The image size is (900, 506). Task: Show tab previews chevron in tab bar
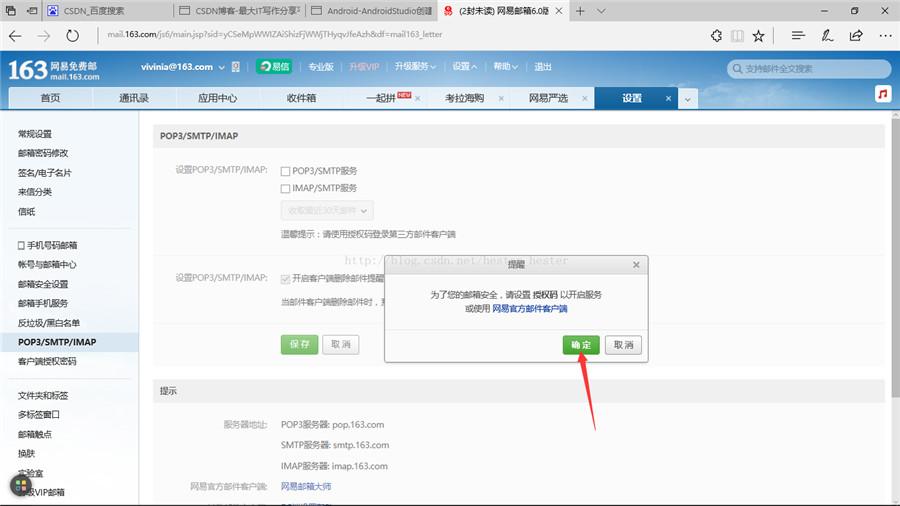click(601, 11)
